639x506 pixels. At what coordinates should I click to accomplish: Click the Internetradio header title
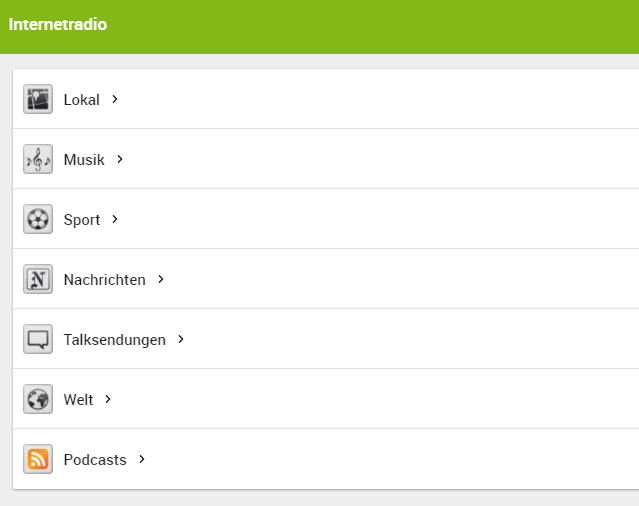click(x=58, y=24)
